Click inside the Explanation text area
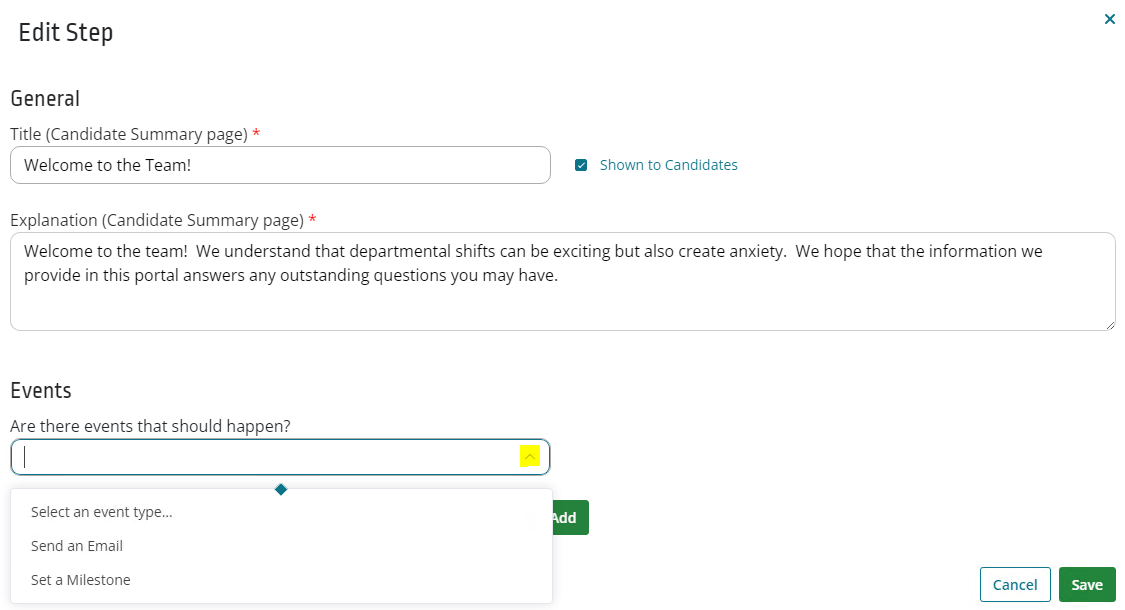 click(x=562, y=281)
